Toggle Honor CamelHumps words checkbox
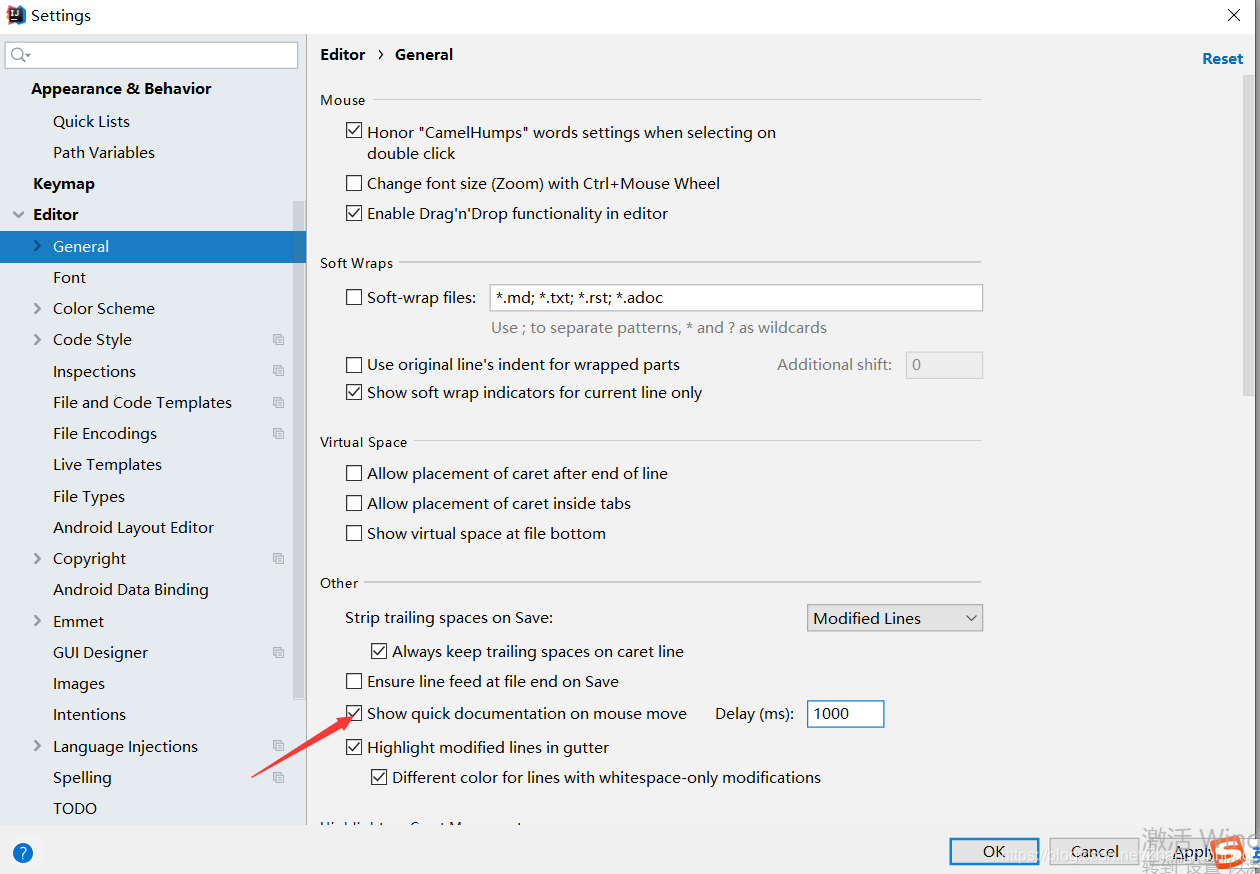 coord(354,131)
